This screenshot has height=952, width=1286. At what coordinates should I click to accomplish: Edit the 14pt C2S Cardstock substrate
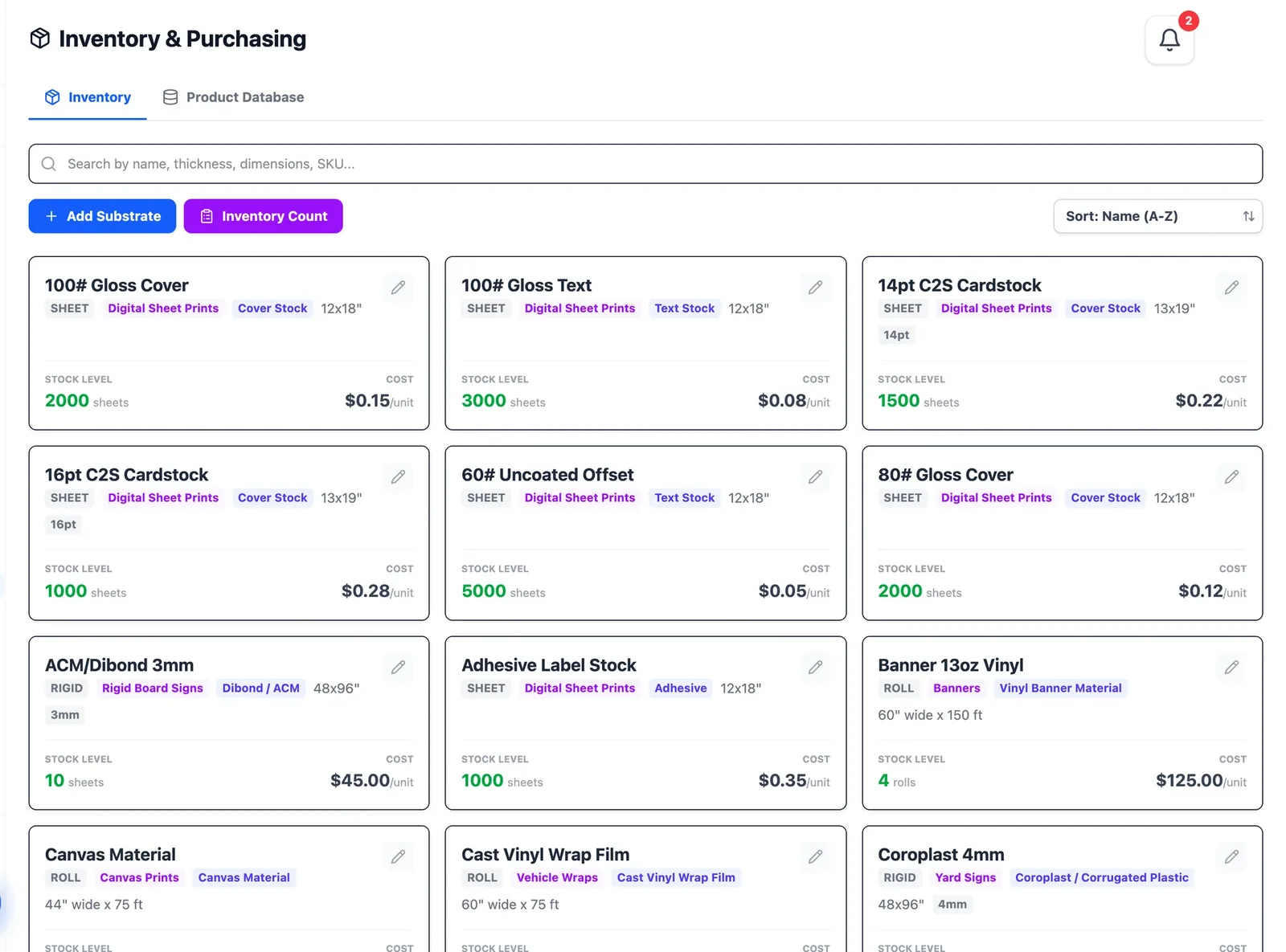(x=1231, y=288)
